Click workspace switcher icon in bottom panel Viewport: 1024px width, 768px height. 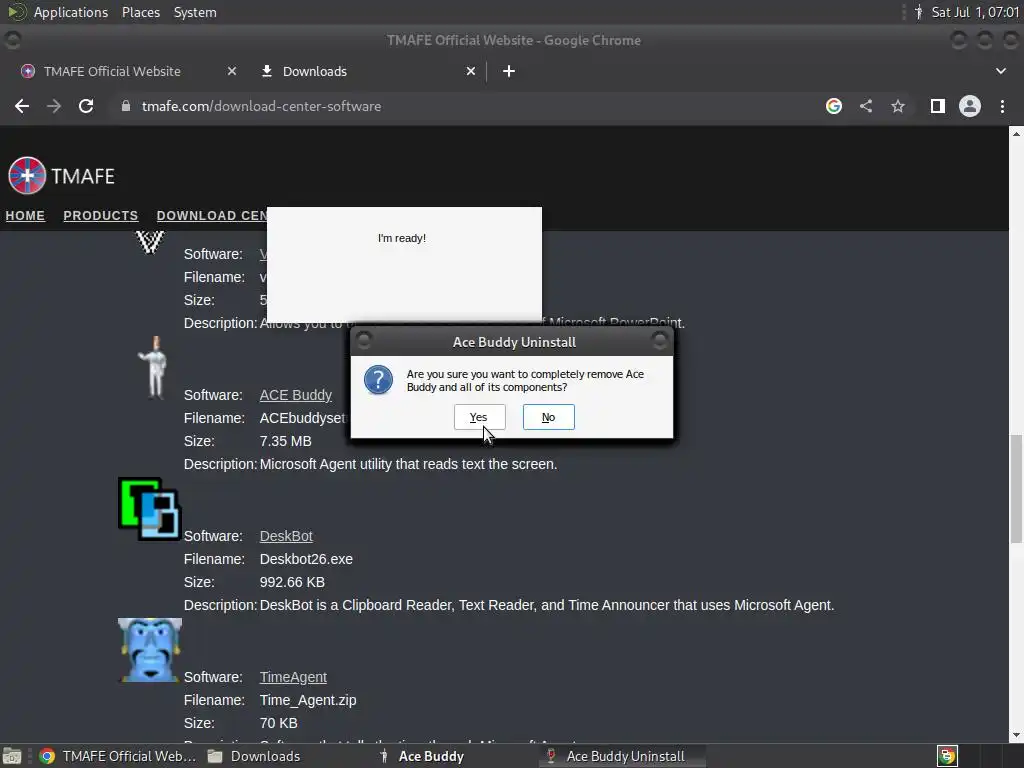[x=947, y=756]
